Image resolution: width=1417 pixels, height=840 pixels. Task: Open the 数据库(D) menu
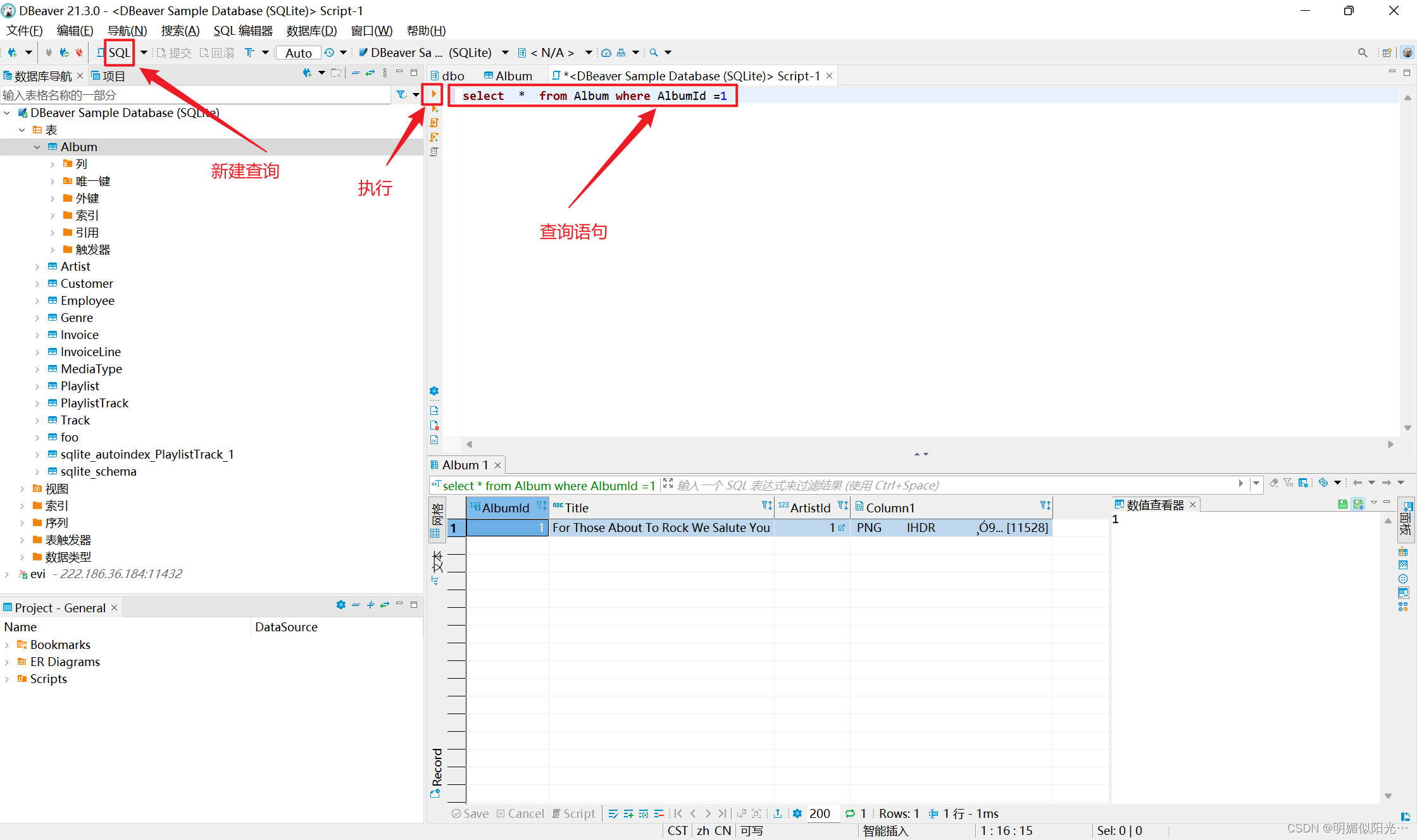(x=311, y=30)
